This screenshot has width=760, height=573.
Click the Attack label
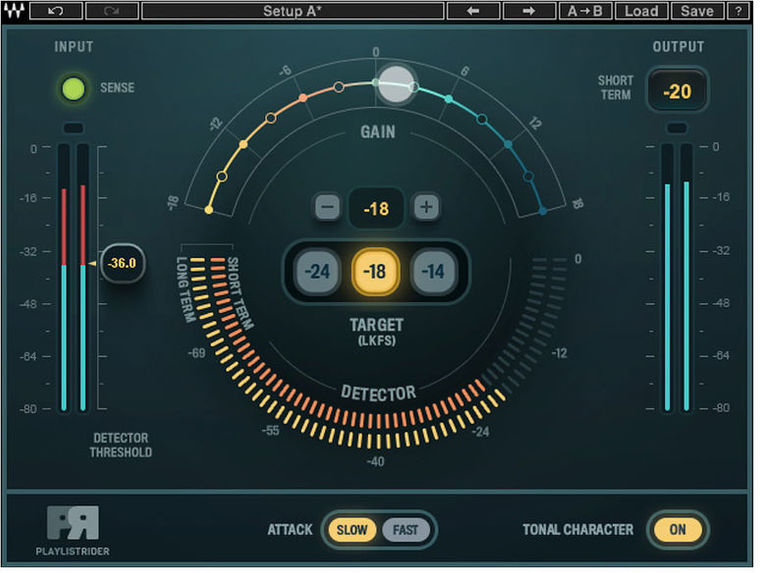point(290,529)
